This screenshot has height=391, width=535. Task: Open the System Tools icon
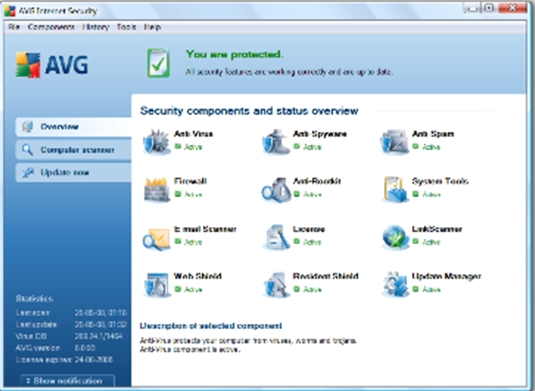[395, 189]
